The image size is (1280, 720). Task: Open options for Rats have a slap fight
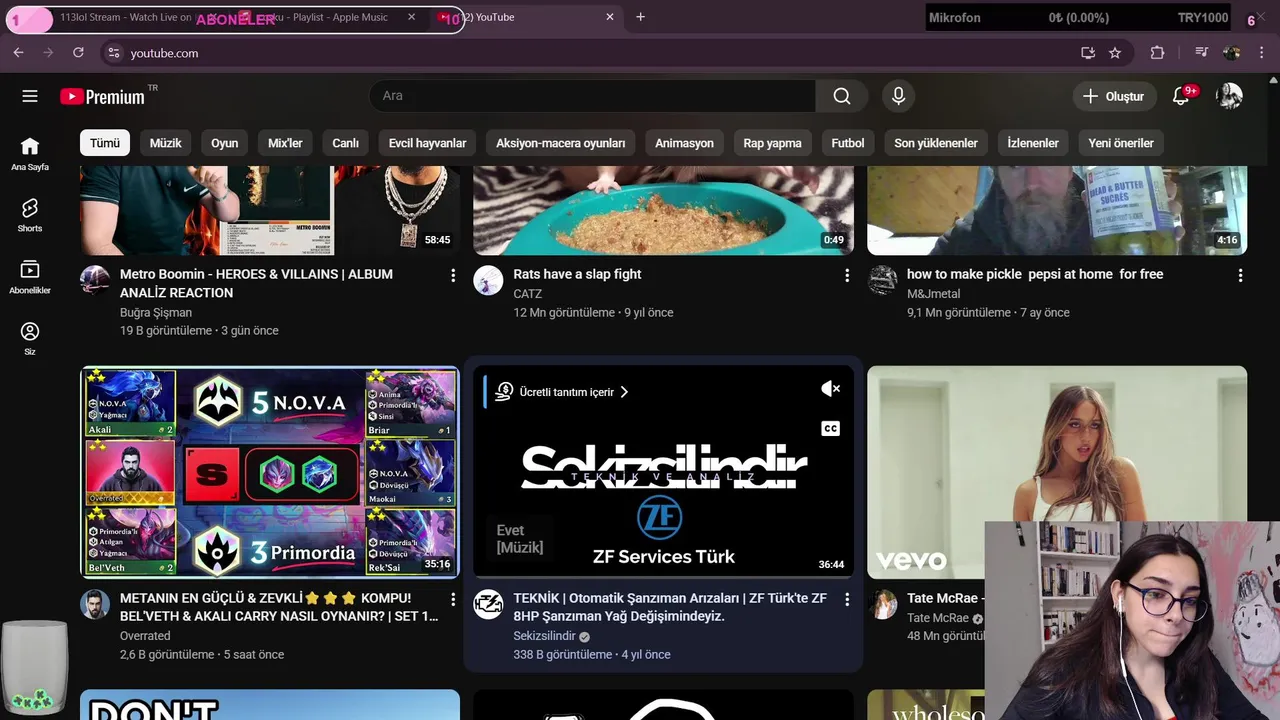click(847, 275)
